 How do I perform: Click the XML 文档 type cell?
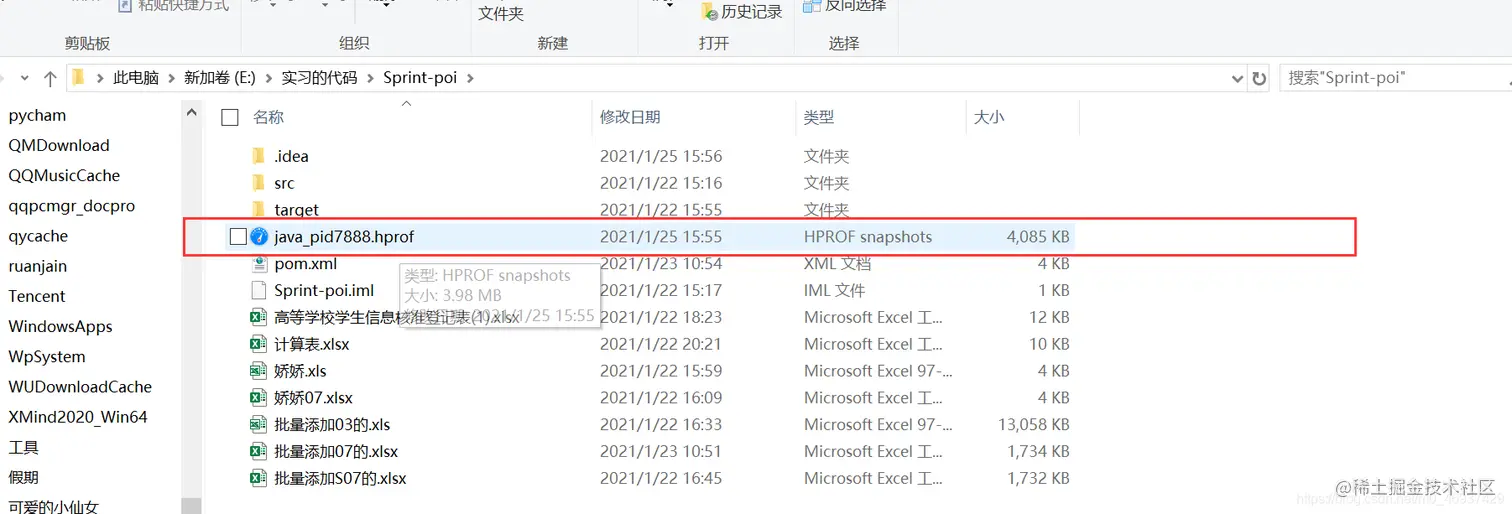coord(837,264)
